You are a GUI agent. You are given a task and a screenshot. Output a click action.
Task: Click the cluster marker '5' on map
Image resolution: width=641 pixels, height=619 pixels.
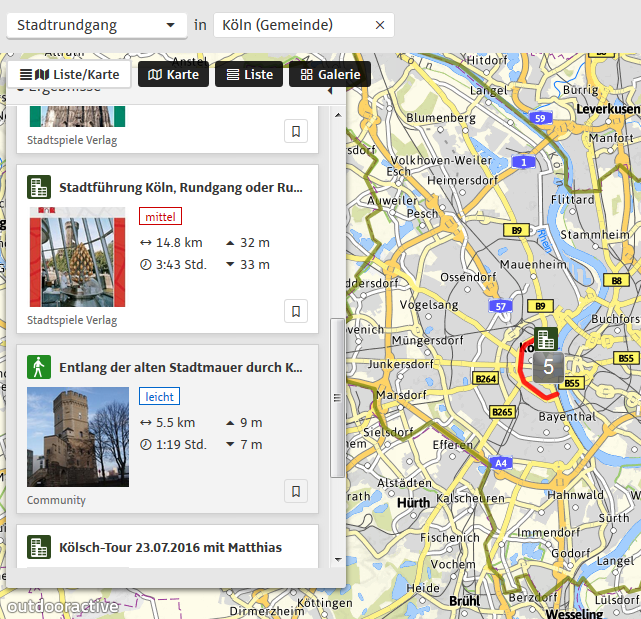point(548,367)
